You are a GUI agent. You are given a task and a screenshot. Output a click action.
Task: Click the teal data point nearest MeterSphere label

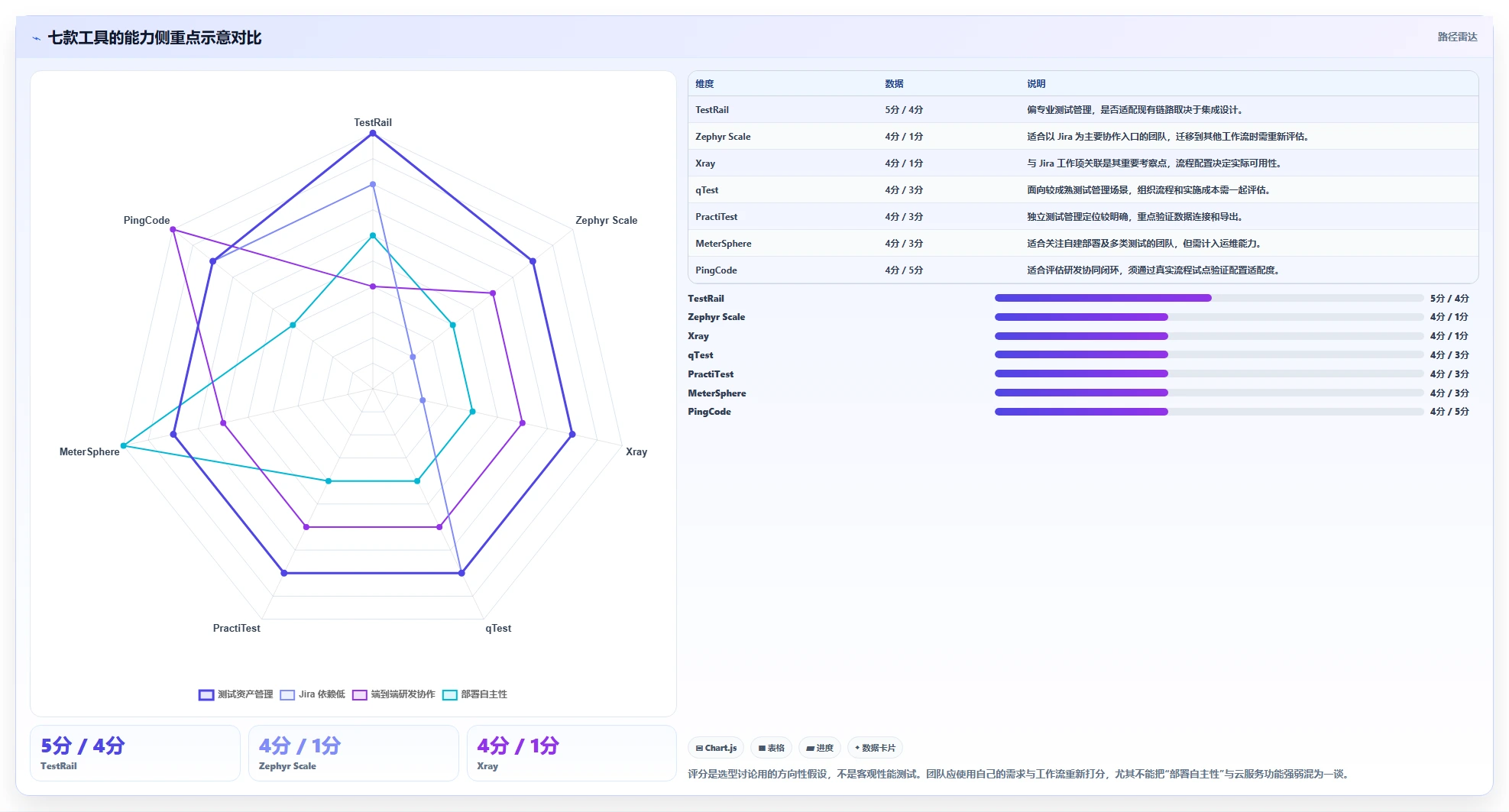tap(124, 445)
